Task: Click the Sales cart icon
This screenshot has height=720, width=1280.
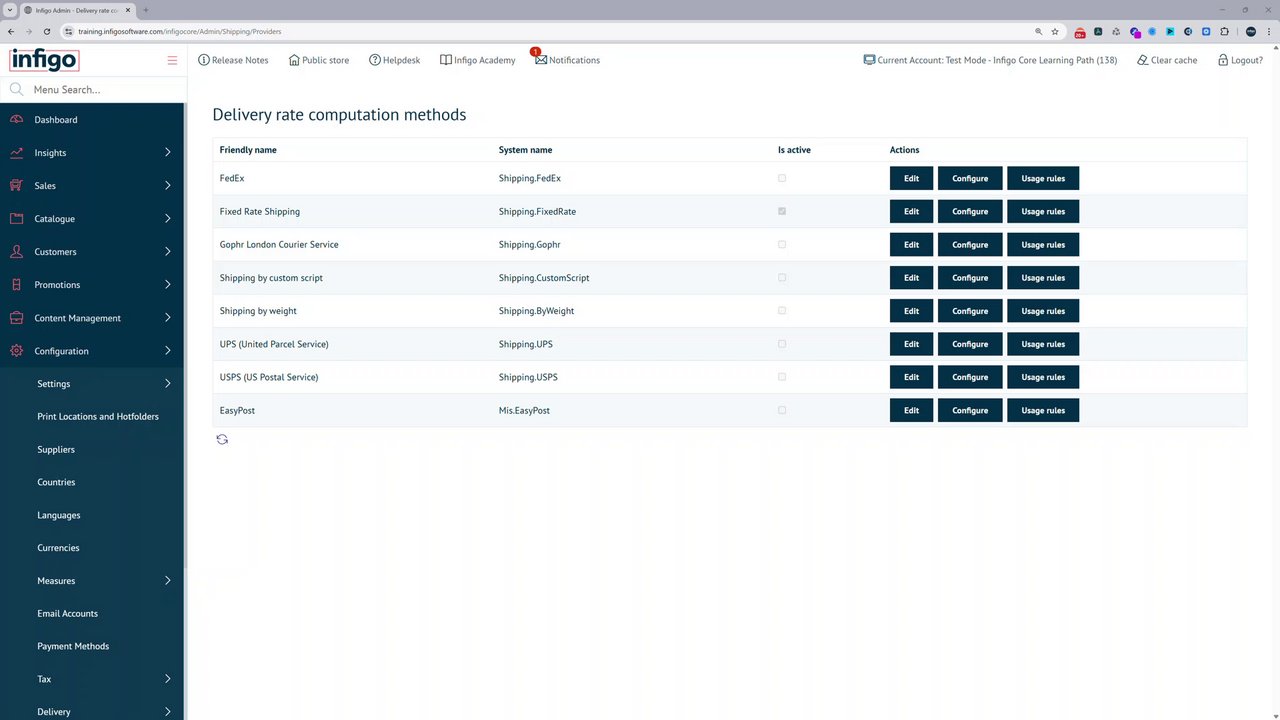Action: click(x=16, y=186)
